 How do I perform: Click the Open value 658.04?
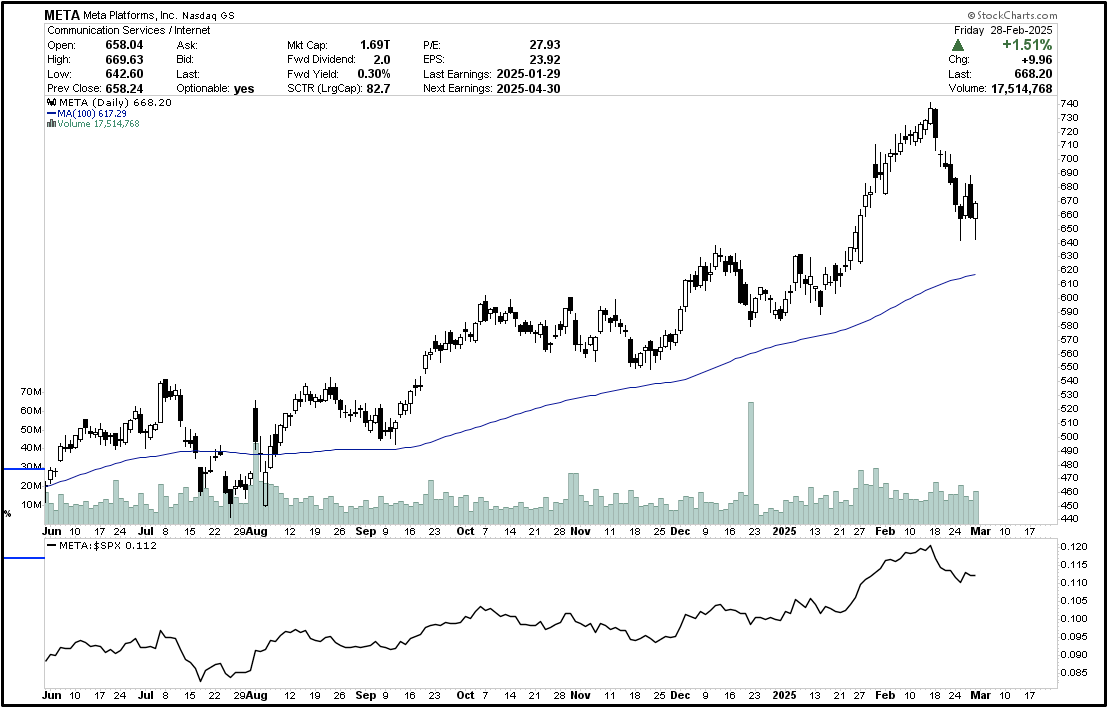[124, 45]
